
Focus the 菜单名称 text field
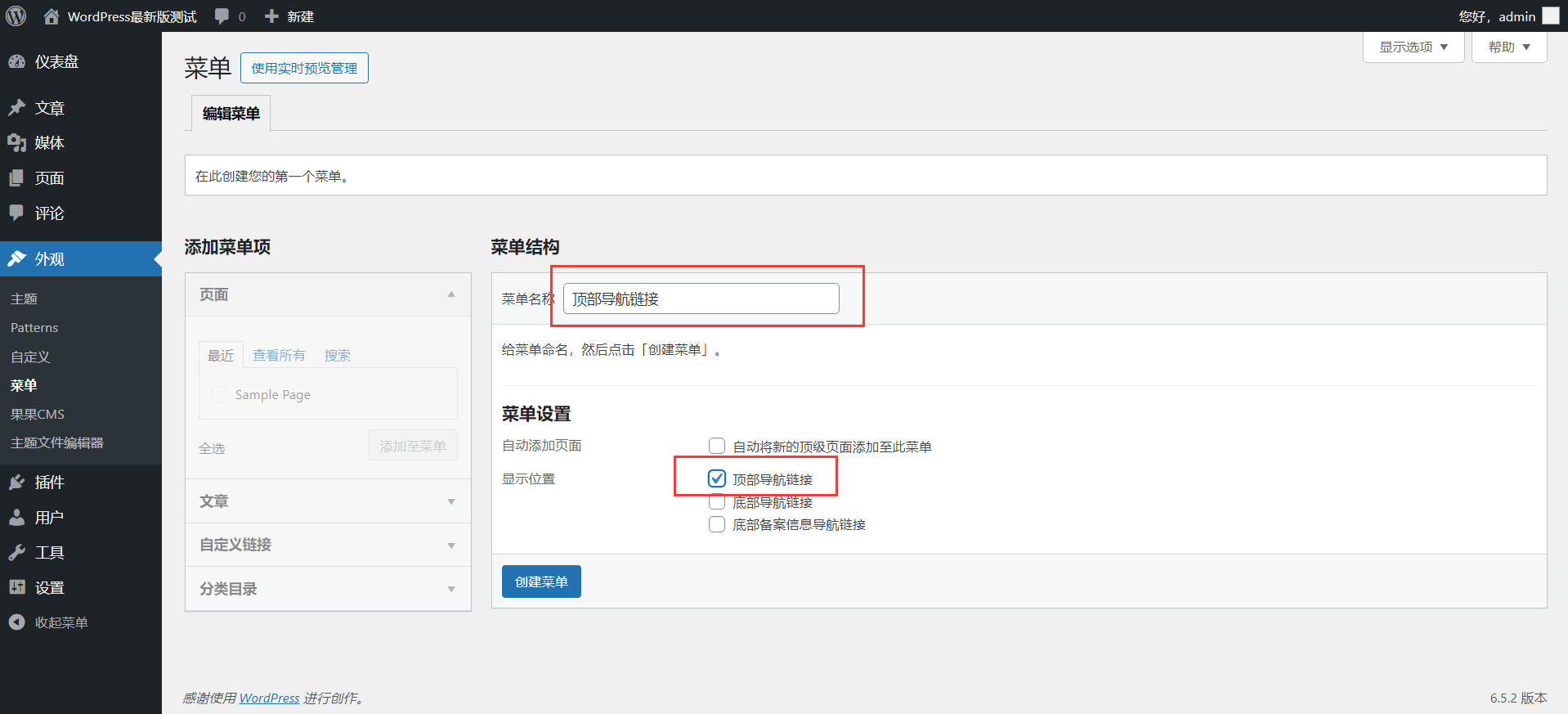tap(701, 299)
